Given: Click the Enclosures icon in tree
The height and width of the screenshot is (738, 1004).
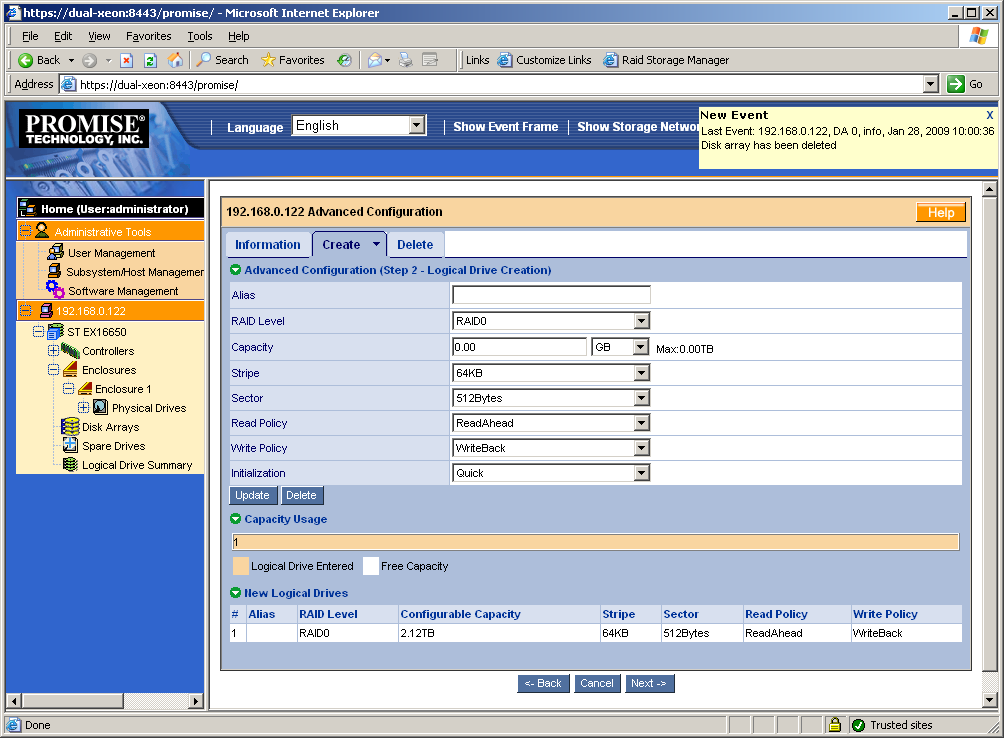Looking at the screenshot, I should [70, 369].
